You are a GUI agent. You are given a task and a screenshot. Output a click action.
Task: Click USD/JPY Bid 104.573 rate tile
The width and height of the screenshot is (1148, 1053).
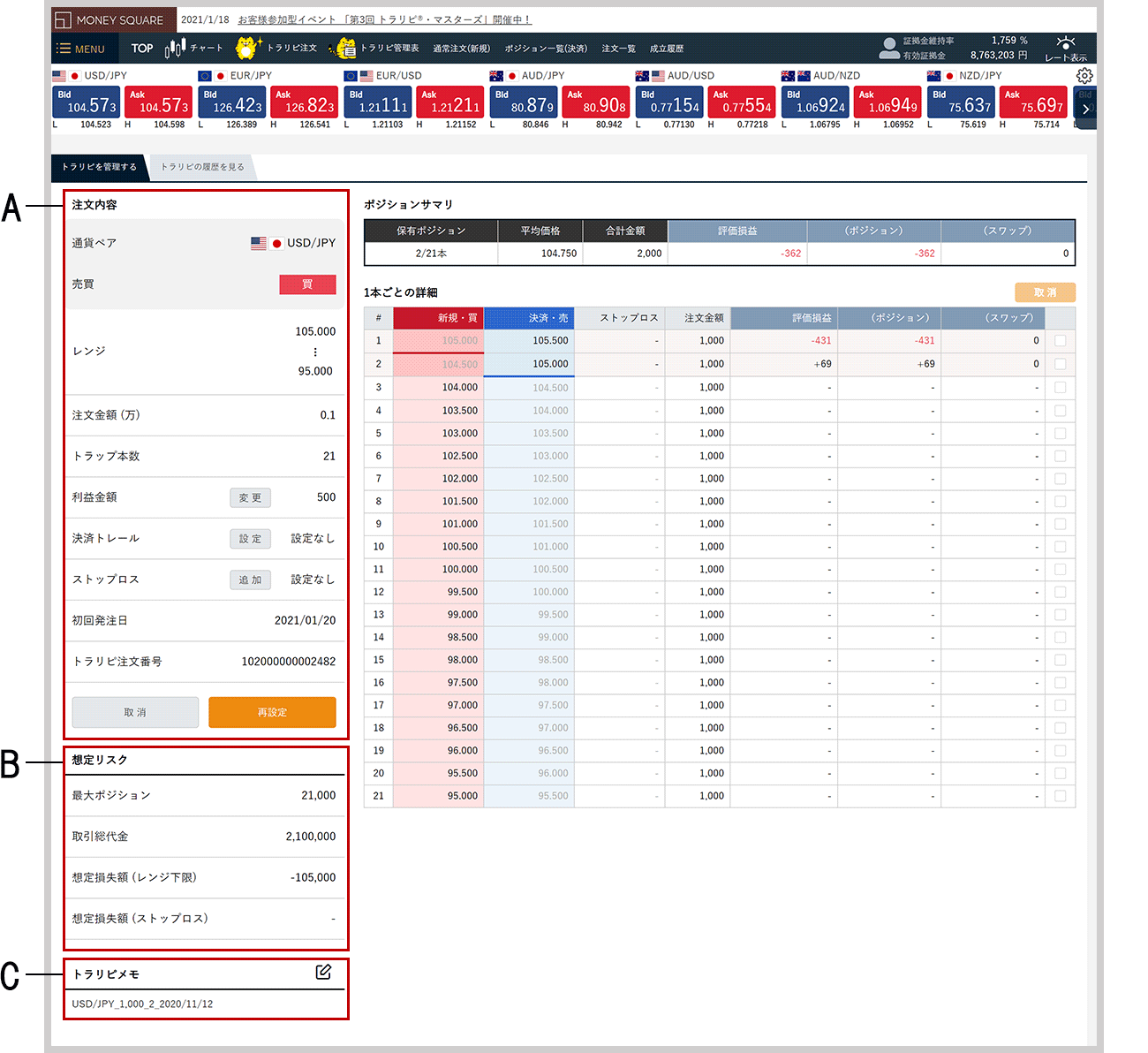[x=87, y=102]
